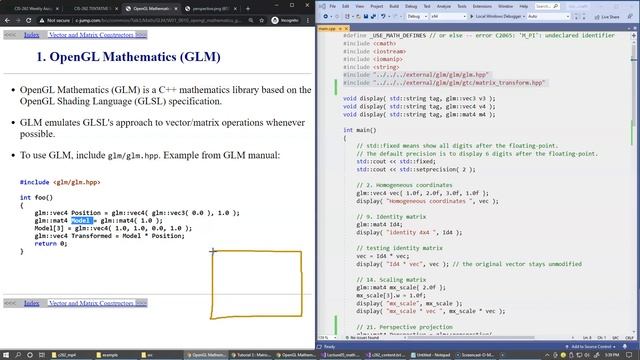Open Visual Studio Build menu
This screenshot has height=360, width=640.
[394, 6]
